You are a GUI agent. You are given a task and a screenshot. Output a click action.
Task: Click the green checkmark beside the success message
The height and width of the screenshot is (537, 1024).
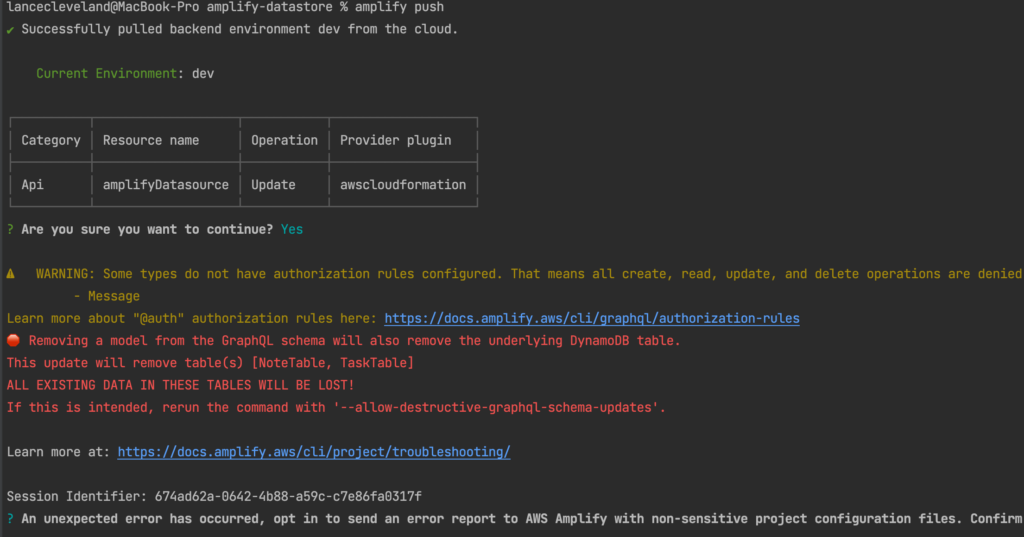pyautogui.click(x=11, y=29)
